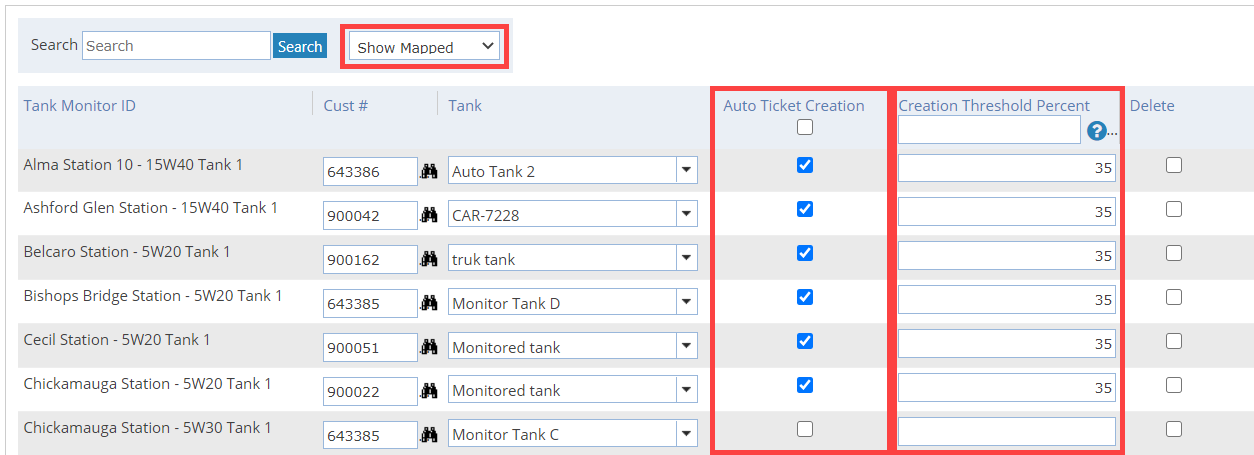Check Delete box for Cecil Station

(x=1174, y=341)
